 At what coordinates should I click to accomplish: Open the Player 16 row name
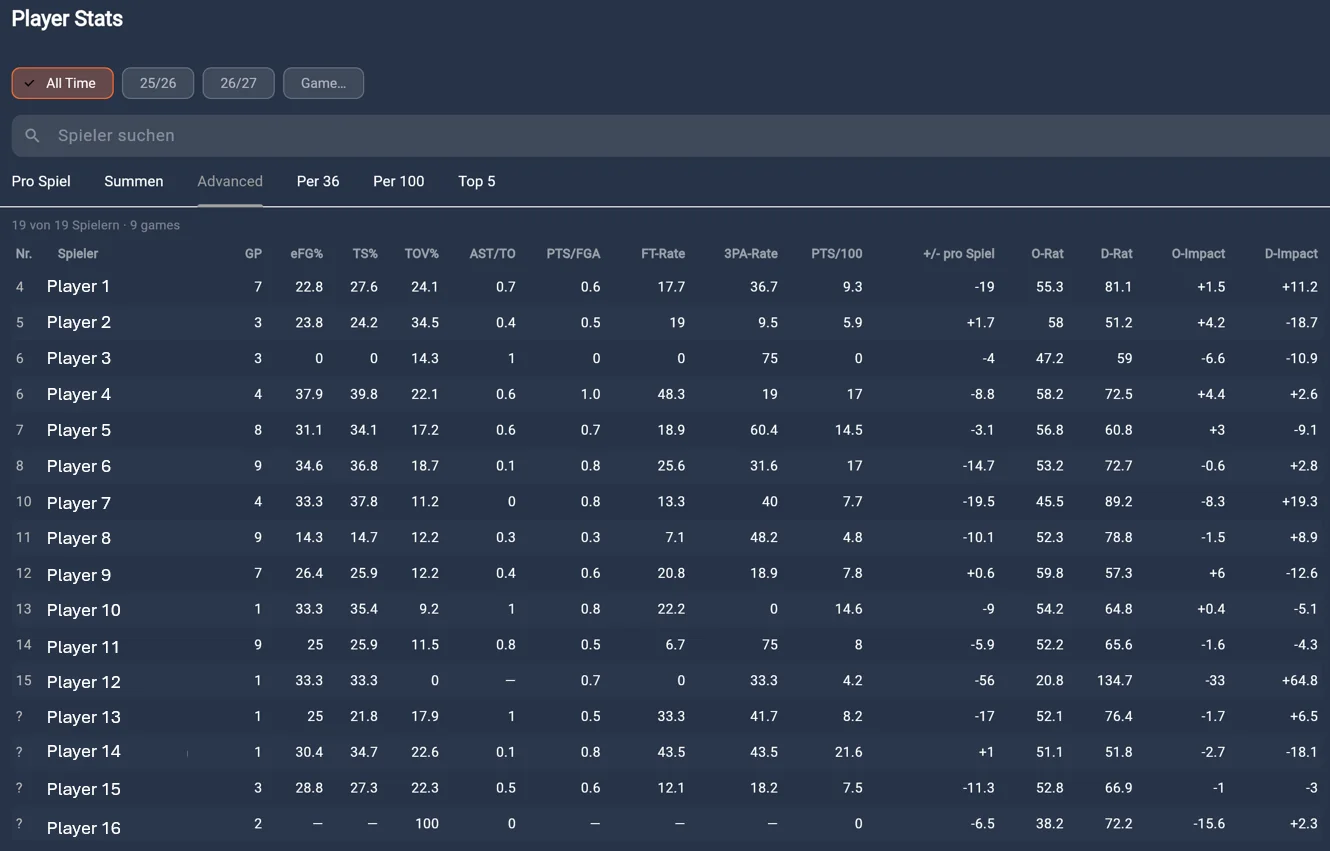(84, 828)
